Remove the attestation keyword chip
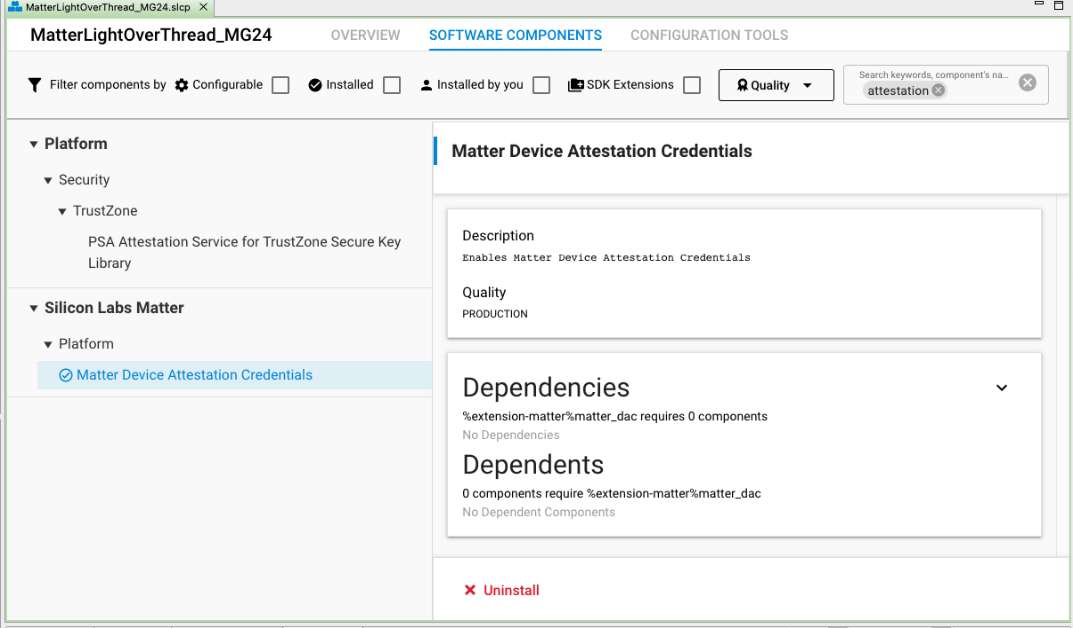Image resolution: width=1073 pixels, height=628 pixels. click(938, 90)
